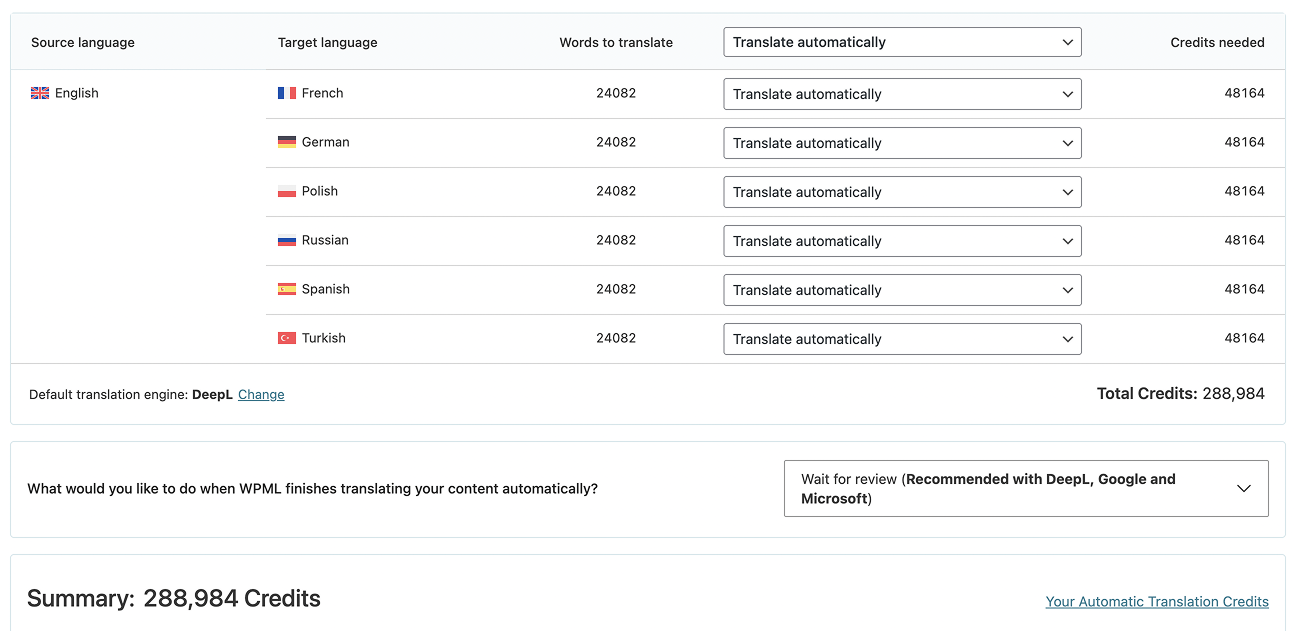
Task: Open translation method dropdown for Spanish
Action: tap(902, 290)
